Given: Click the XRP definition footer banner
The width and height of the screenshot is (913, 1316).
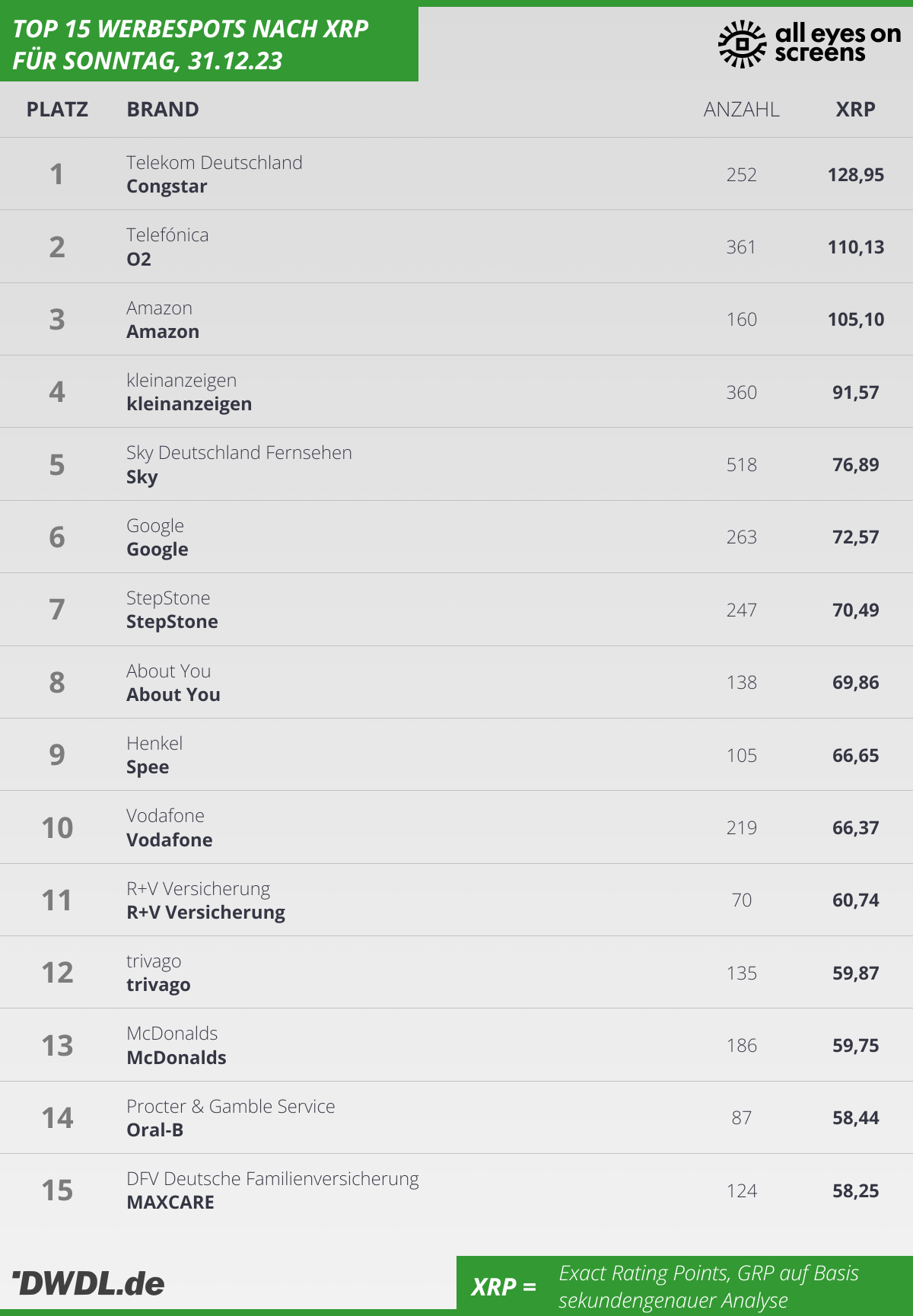Looking at the screenshot, I should (685, 1286).
